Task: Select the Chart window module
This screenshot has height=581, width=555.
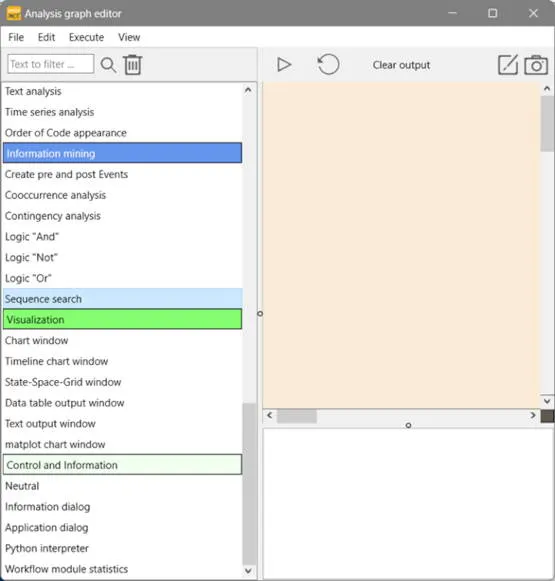Action: pyautogui.click(x=123, y=340)
